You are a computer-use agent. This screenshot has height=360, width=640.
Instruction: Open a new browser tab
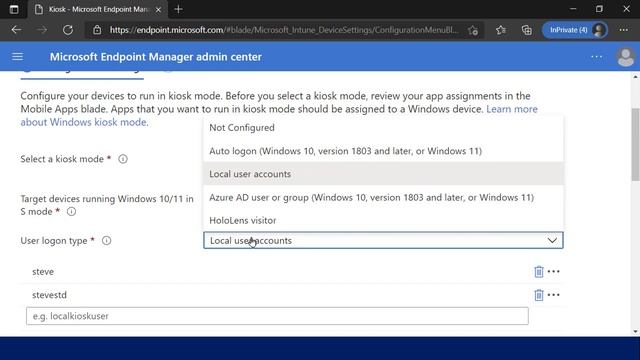point(178,9)
